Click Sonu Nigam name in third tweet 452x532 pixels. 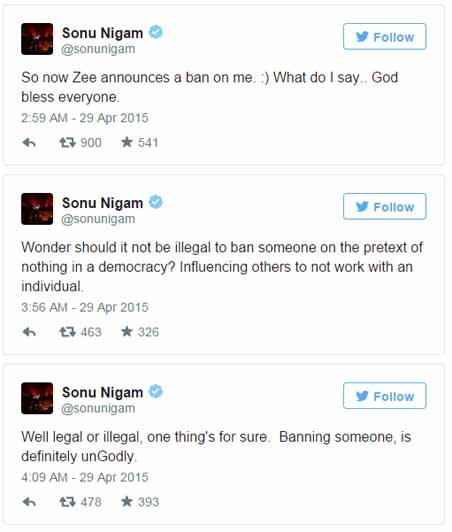tap(102, 393)
